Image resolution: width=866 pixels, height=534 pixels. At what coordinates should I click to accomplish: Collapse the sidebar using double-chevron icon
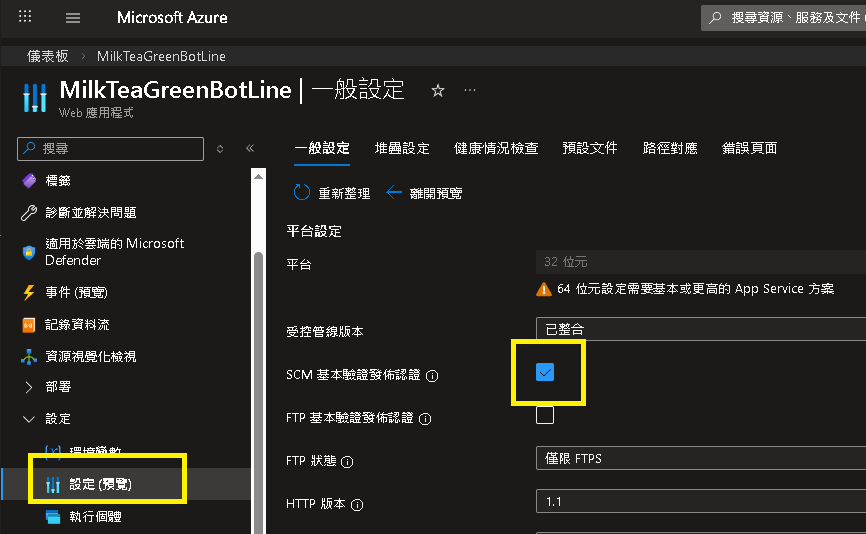[x=250, y=148]
